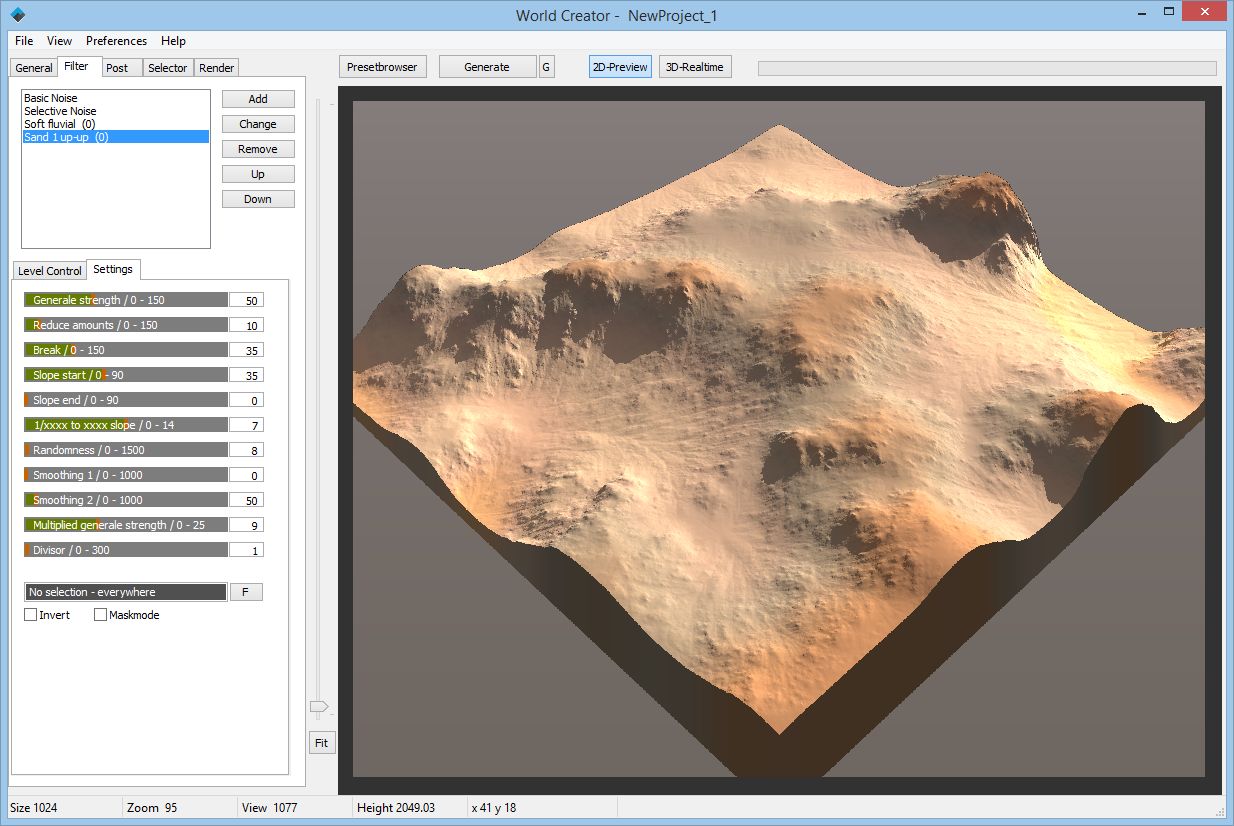Open the Presetbrowser
The image size is (1234, 826).
(x=382, y=66)
